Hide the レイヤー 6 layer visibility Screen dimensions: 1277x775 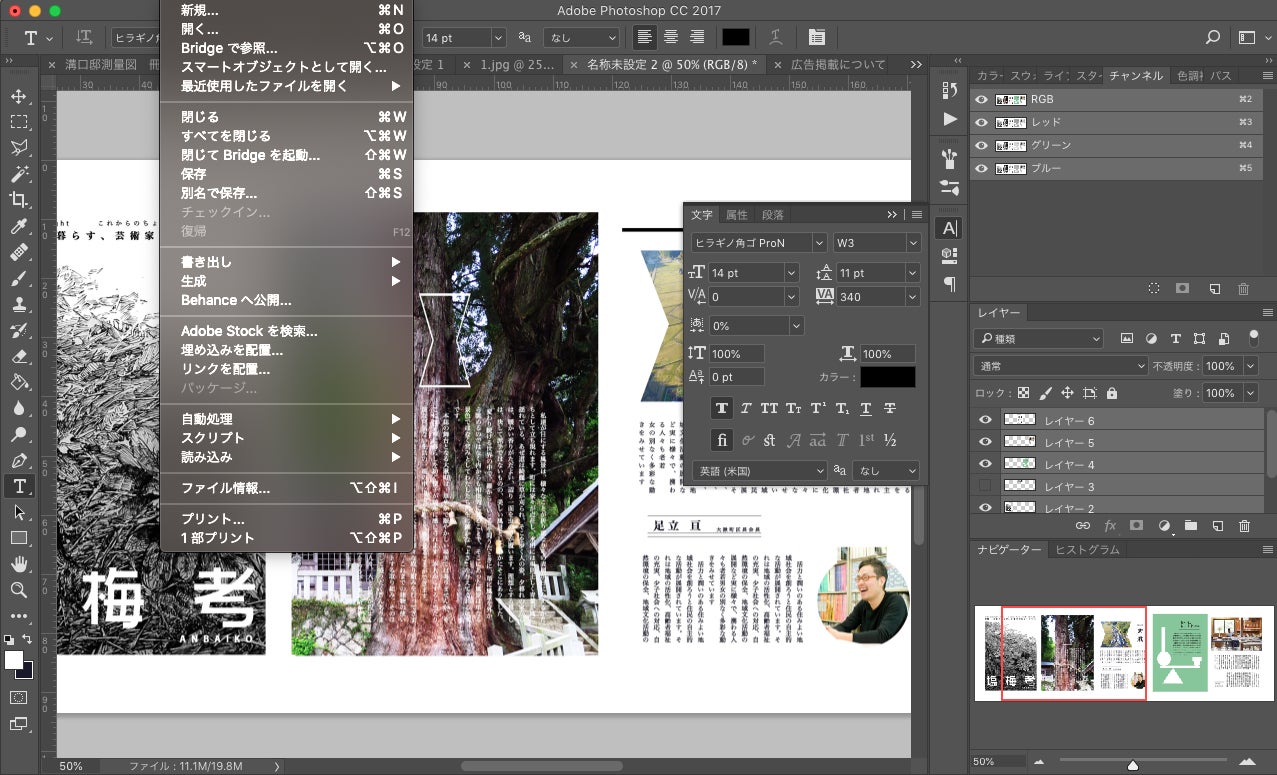(985, 421)
